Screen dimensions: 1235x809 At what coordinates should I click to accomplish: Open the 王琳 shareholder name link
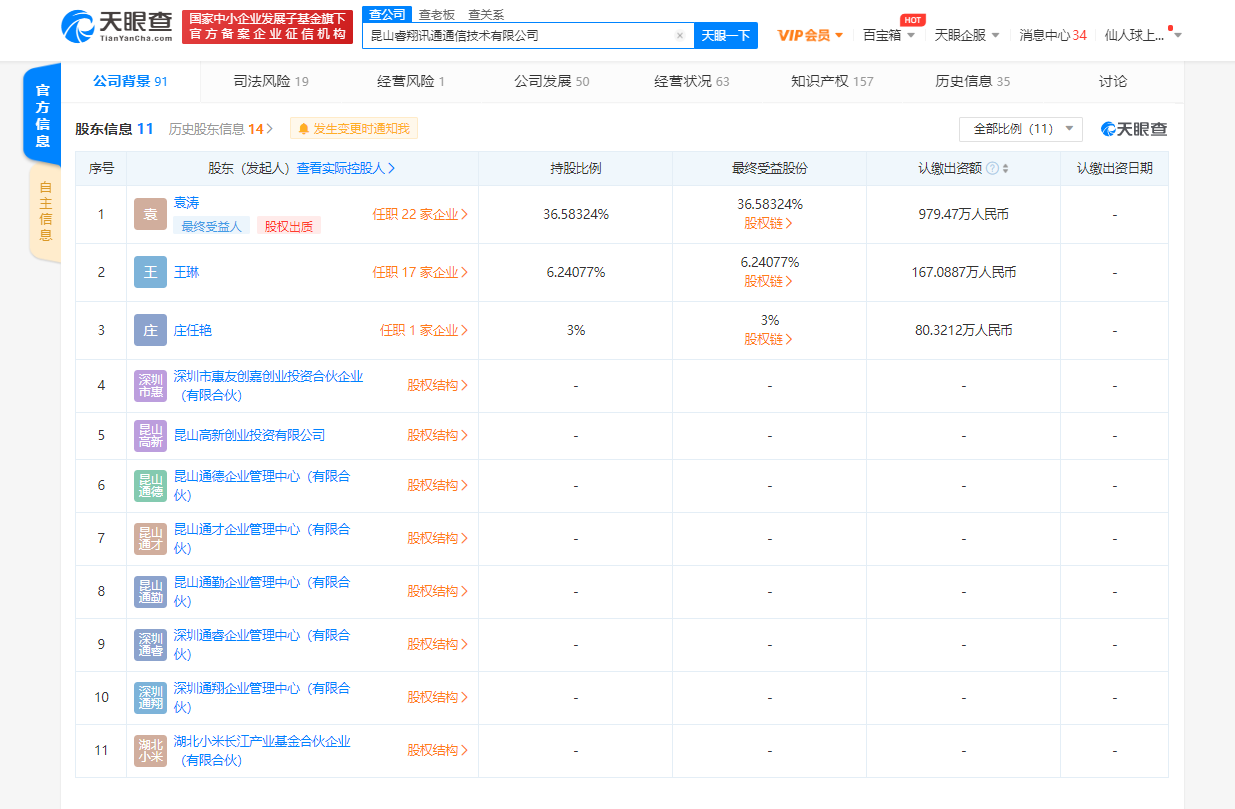(x=187, y=272)
